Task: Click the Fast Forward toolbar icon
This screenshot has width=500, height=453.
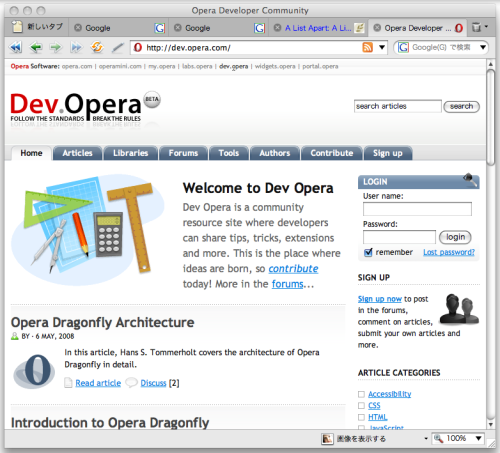Action: pos(76,48)
